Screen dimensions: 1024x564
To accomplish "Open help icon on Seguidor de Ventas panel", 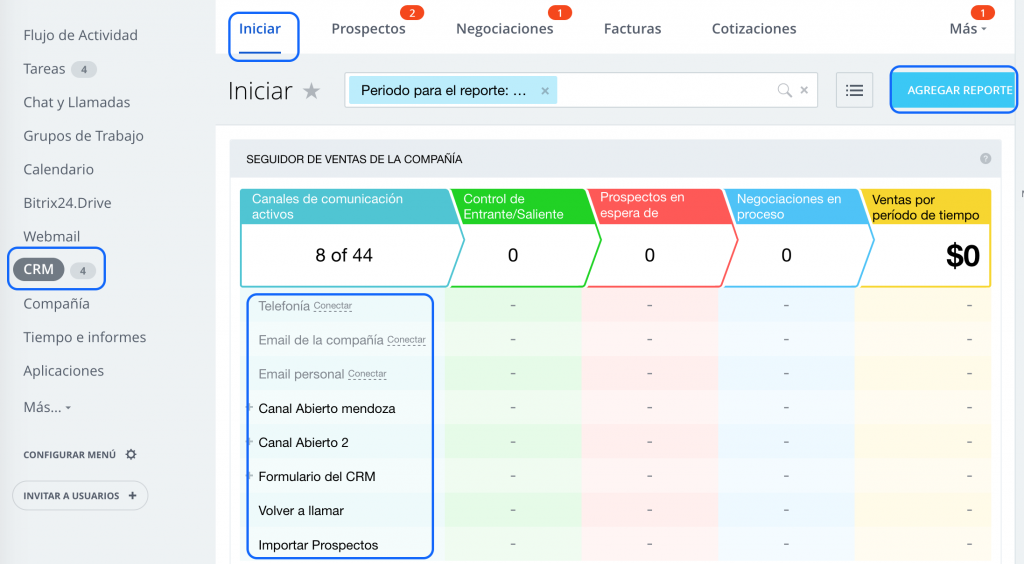I will [x=985, y=159].
